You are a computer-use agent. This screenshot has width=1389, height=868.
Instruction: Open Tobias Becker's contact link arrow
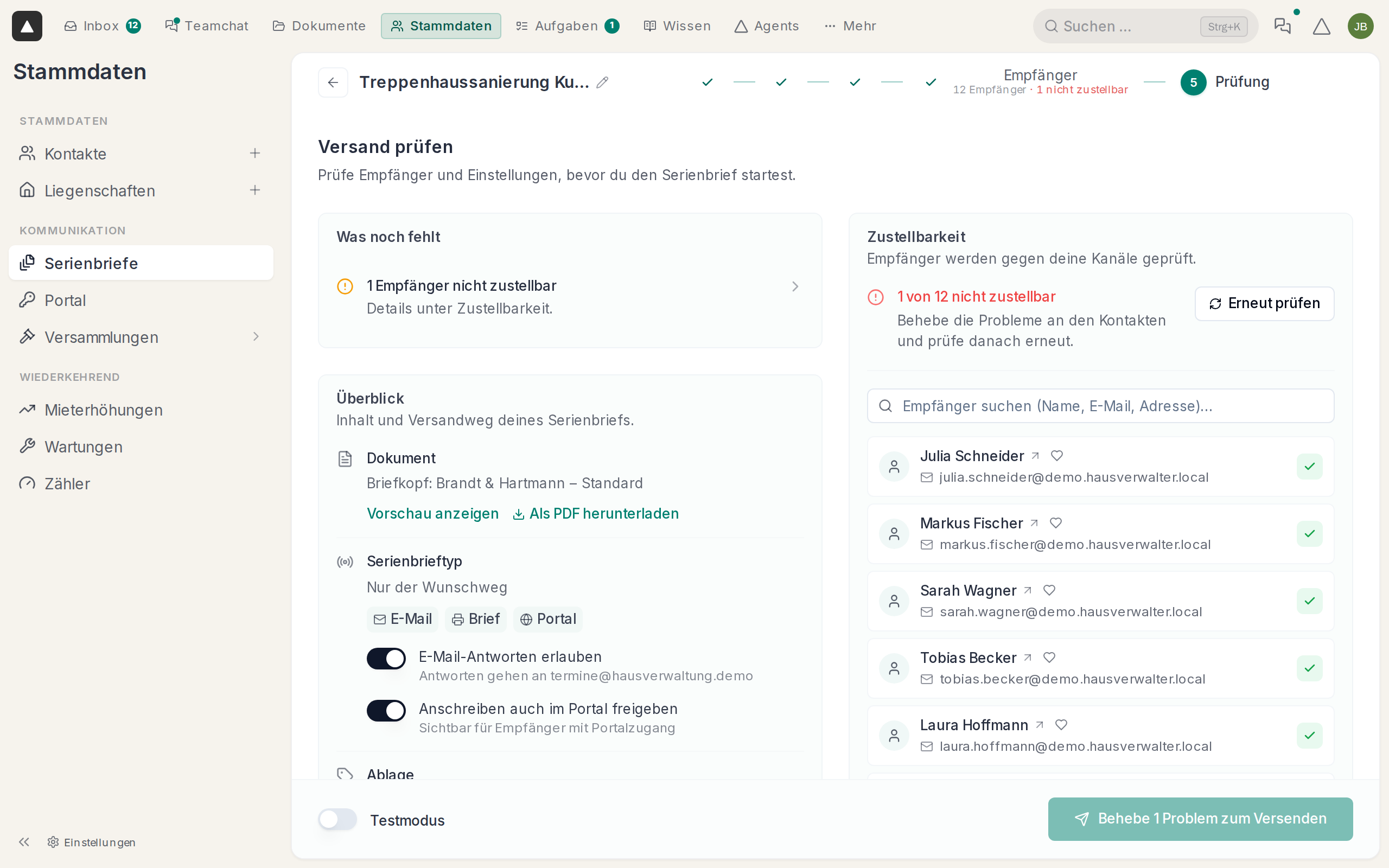(1028, 658)
